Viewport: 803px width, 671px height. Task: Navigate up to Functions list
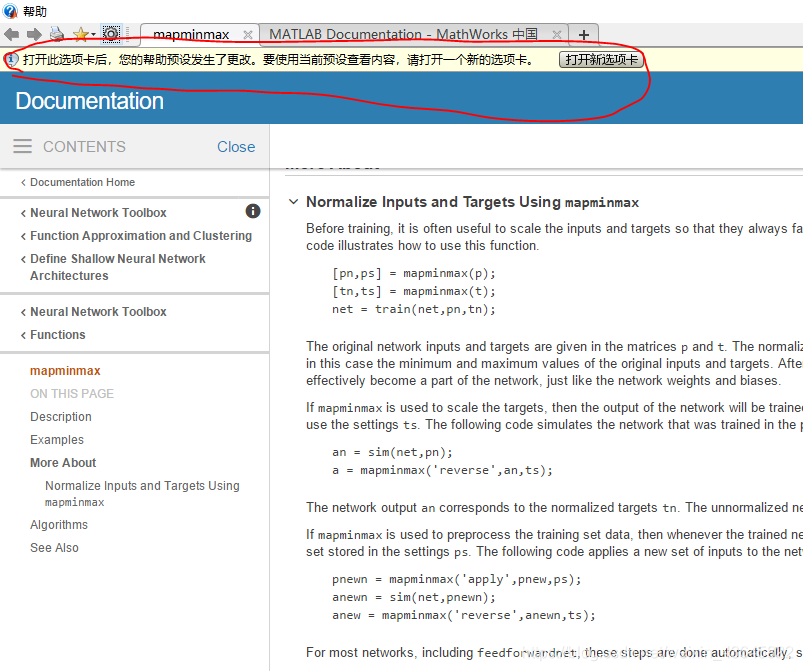coord(57,335)
